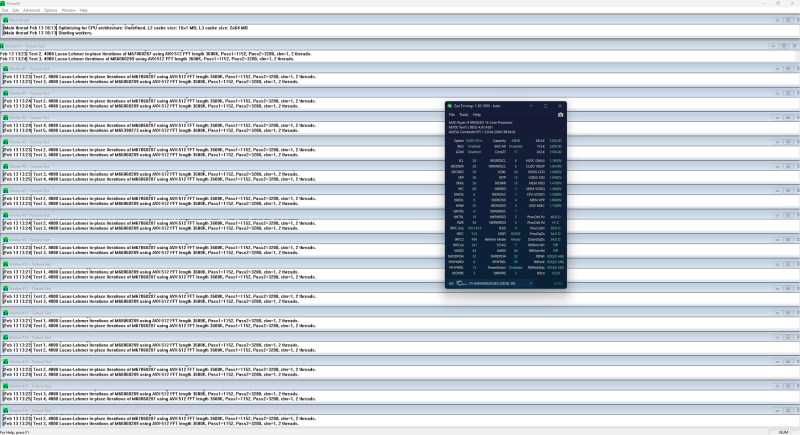This screenshot has width=800, height=435.
Task: Click Worker #11 Torture Test window icon
Action: tap(6, 289)
